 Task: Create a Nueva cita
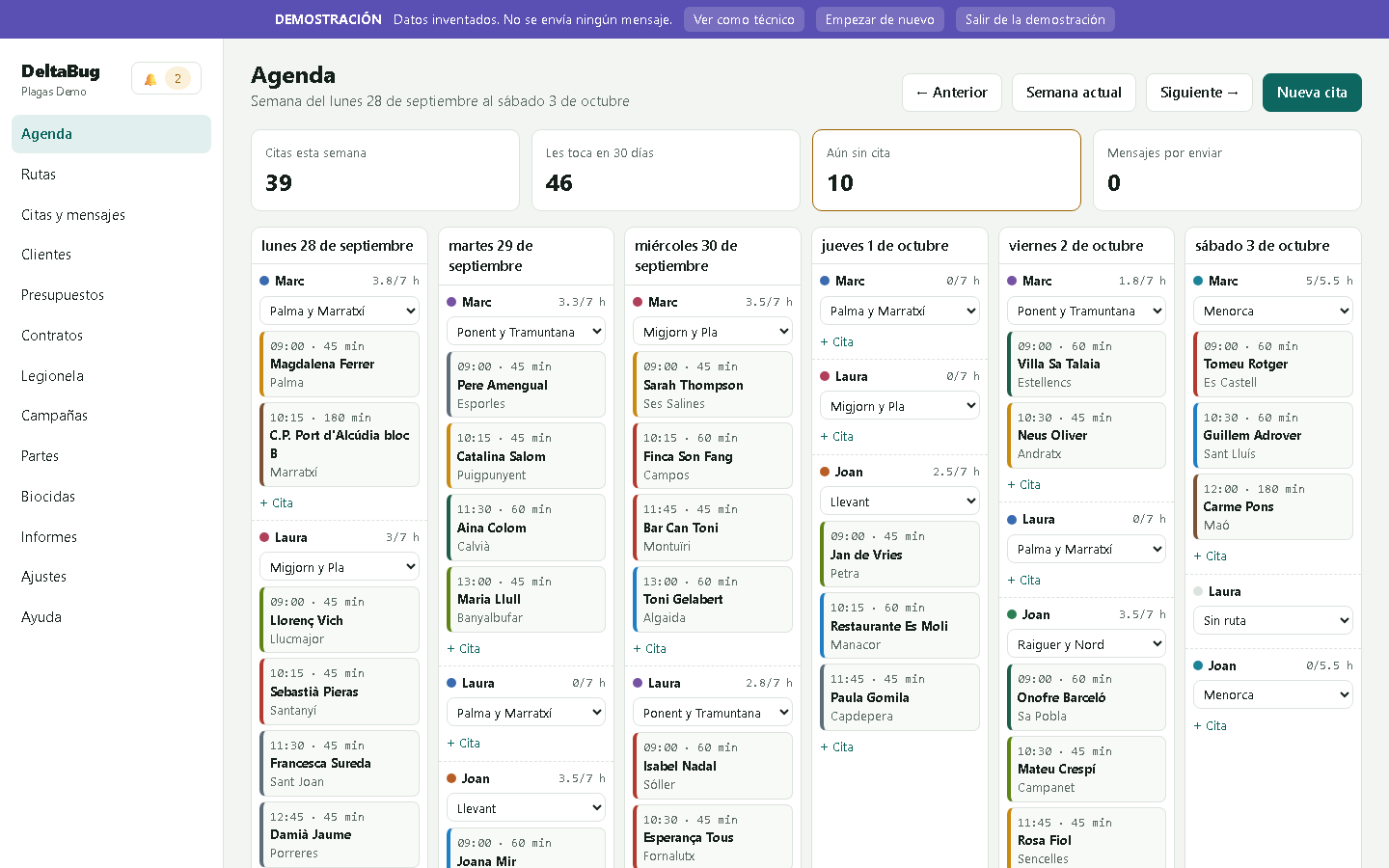(1312, 93)
